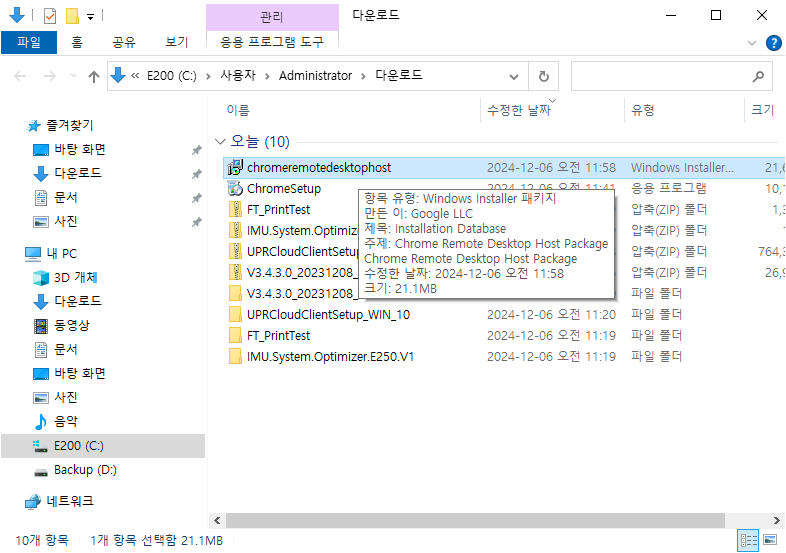This screenshot has height=553, width=786.
Task: Select the IMU.System.Optimiz zip archive icon
Action: click(x=235, y=231)
